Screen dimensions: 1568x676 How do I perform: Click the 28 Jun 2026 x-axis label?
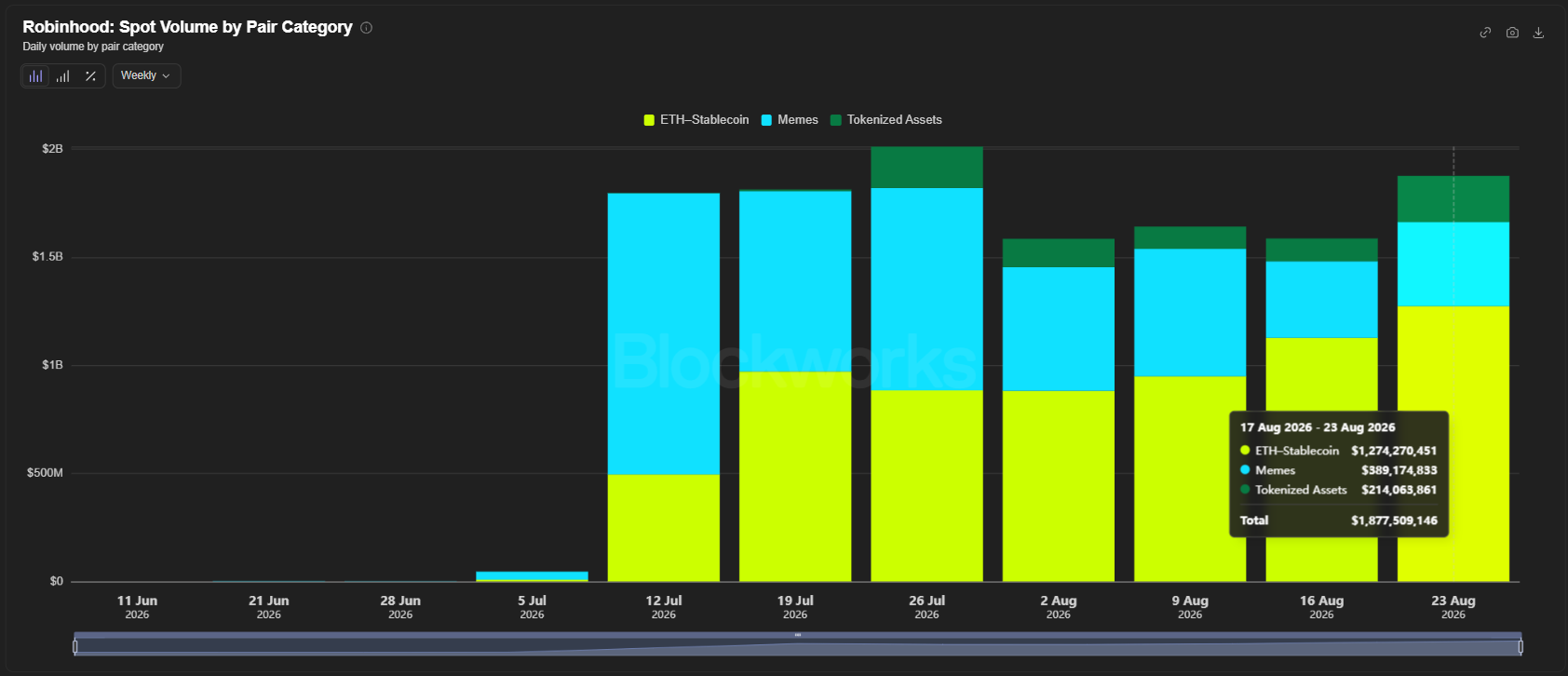(400, 607)
